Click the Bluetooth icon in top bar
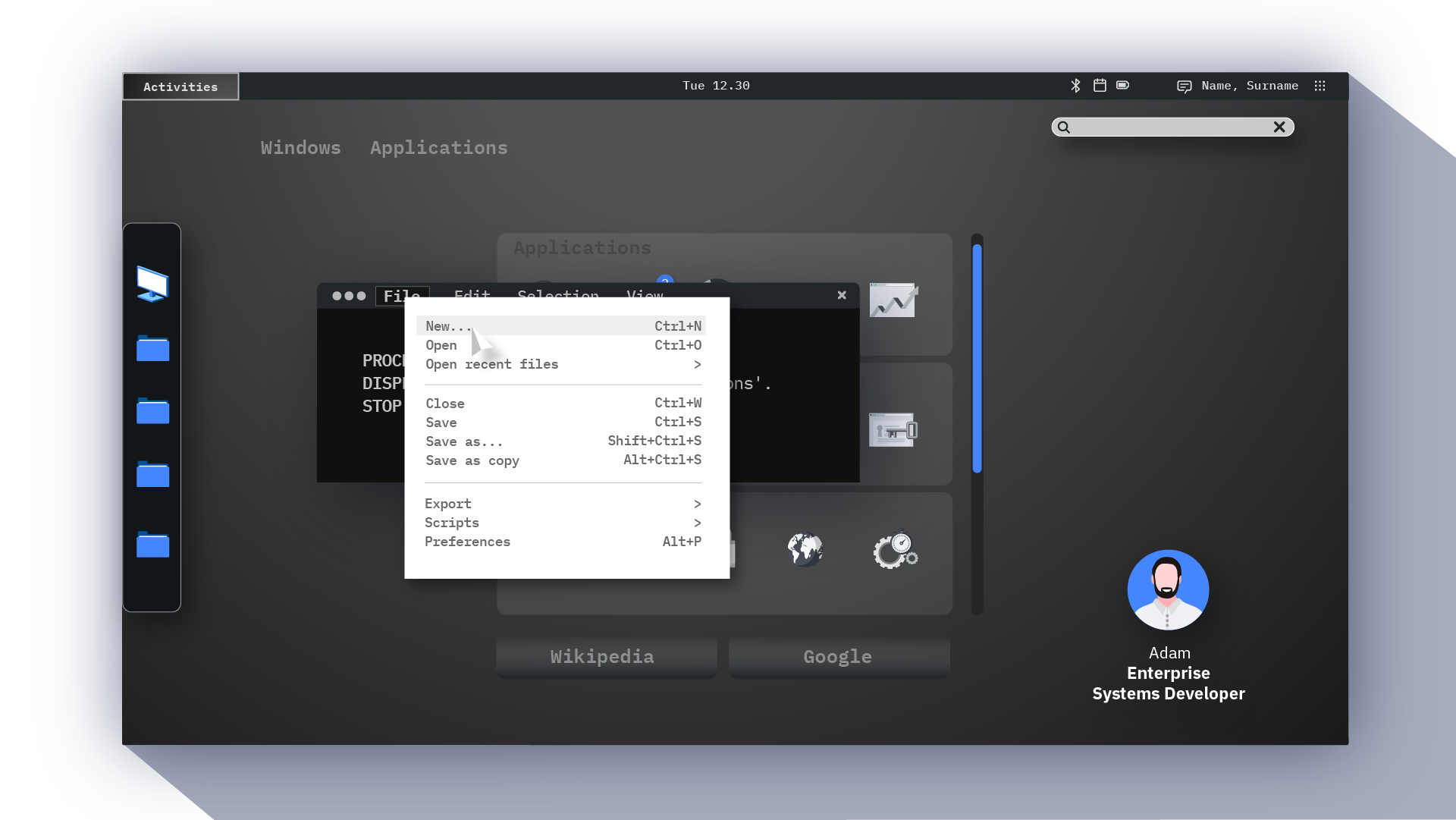The width and height of the screenshot is (1456, 820). coord(1075,86)
